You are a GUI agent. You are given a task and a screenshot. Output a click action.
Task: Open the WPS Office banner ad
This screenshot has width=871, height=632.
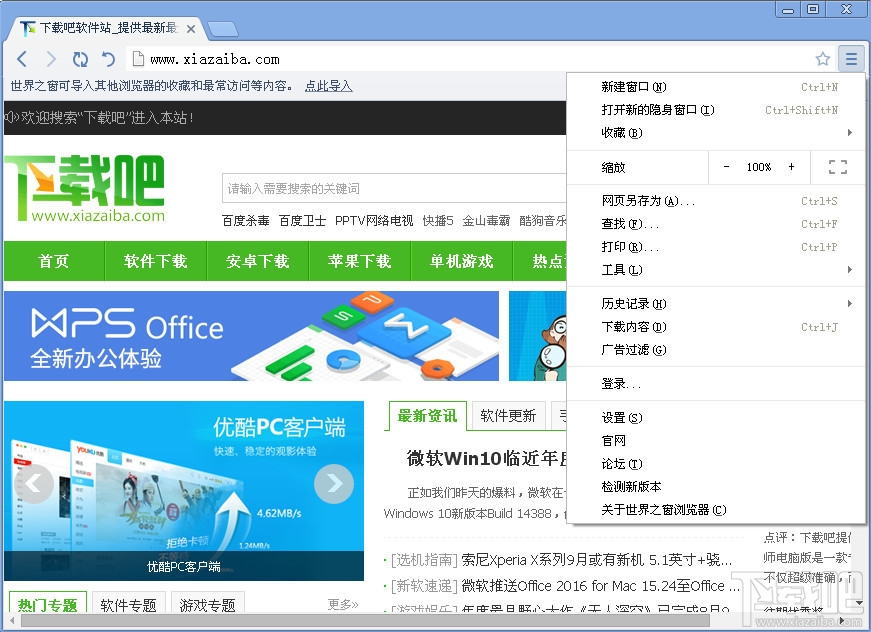[x=252, y=336]
